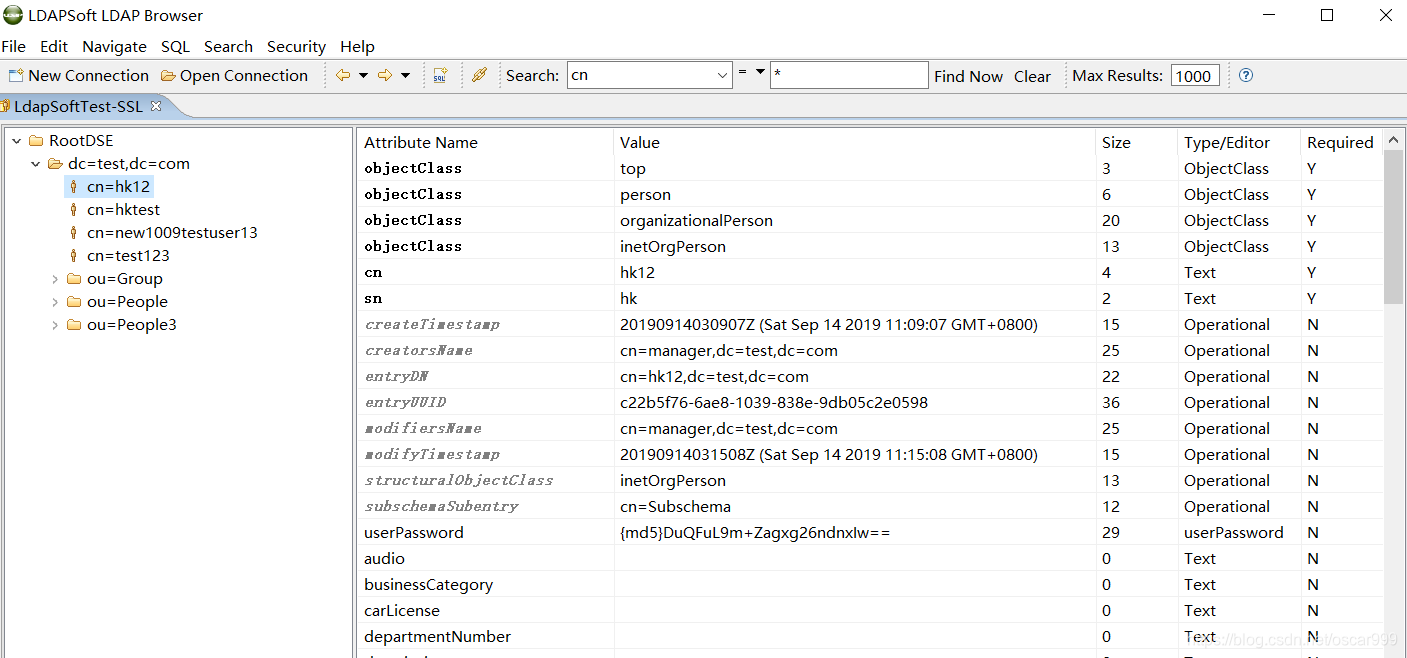Create a New Connection via toolbar icon

(x=14, y=75)
